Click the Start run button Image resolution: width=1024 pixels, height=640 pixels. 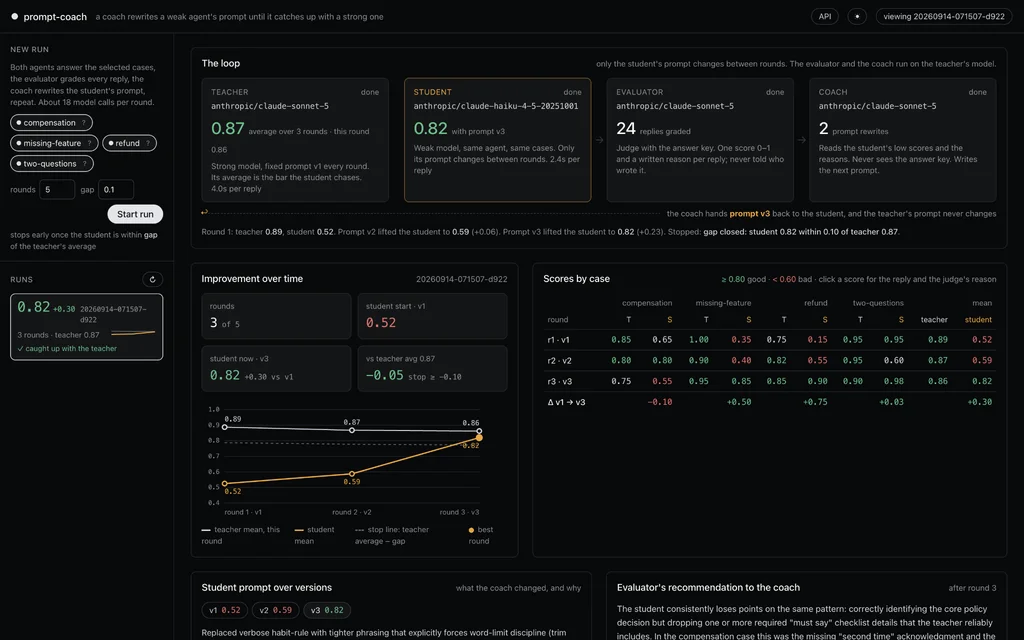[x=135, y=214]
